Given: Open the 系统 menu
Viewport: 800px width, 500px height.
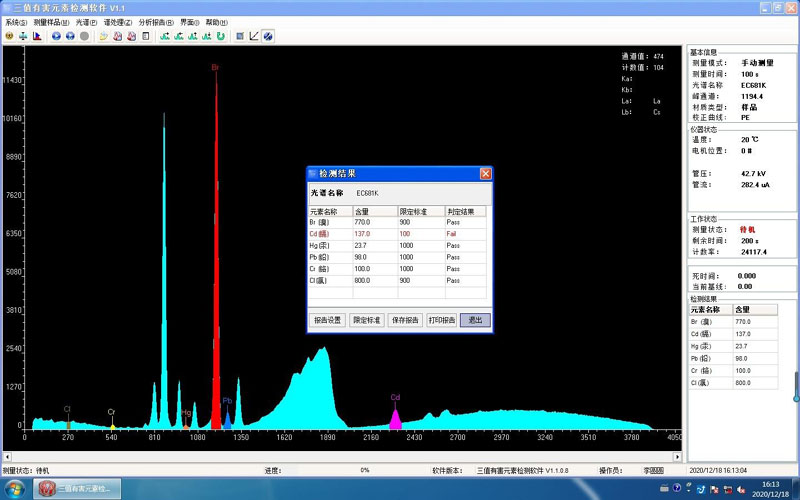Looking at the screenshot, I should 15,22.
